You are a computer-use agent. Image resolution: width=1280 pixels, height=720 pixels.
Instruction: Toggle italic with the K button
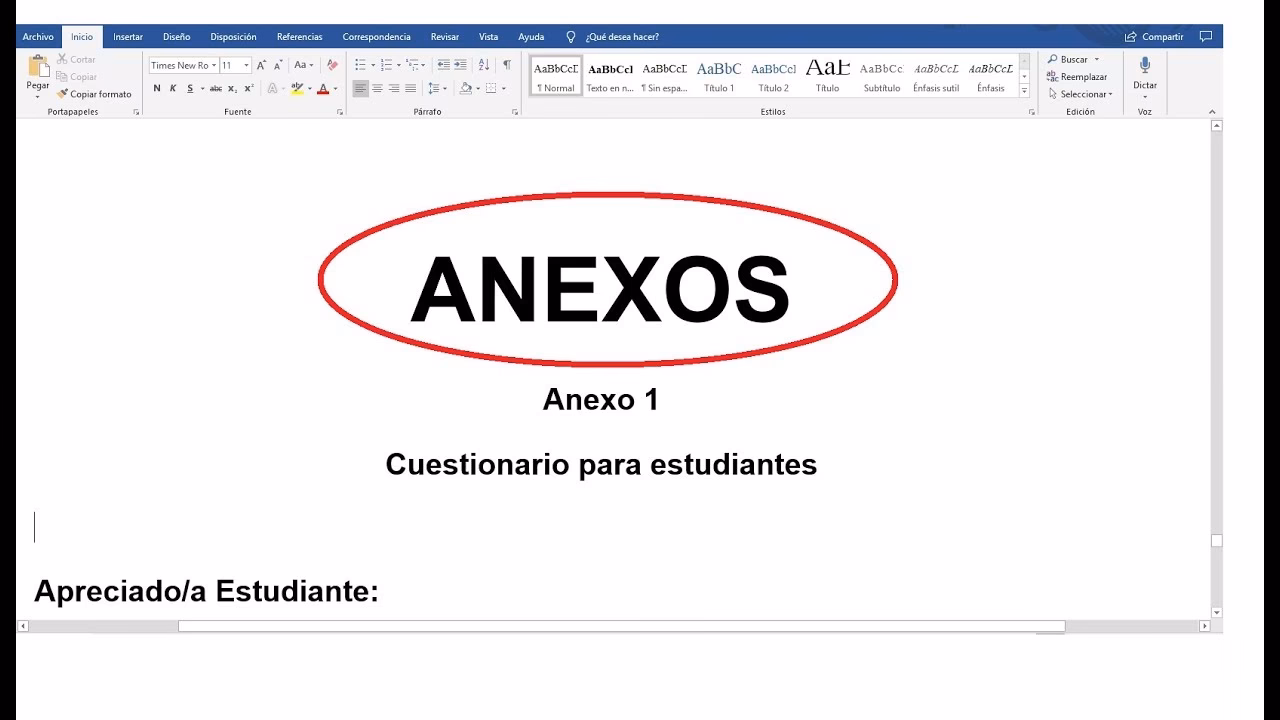pos(172,88)
